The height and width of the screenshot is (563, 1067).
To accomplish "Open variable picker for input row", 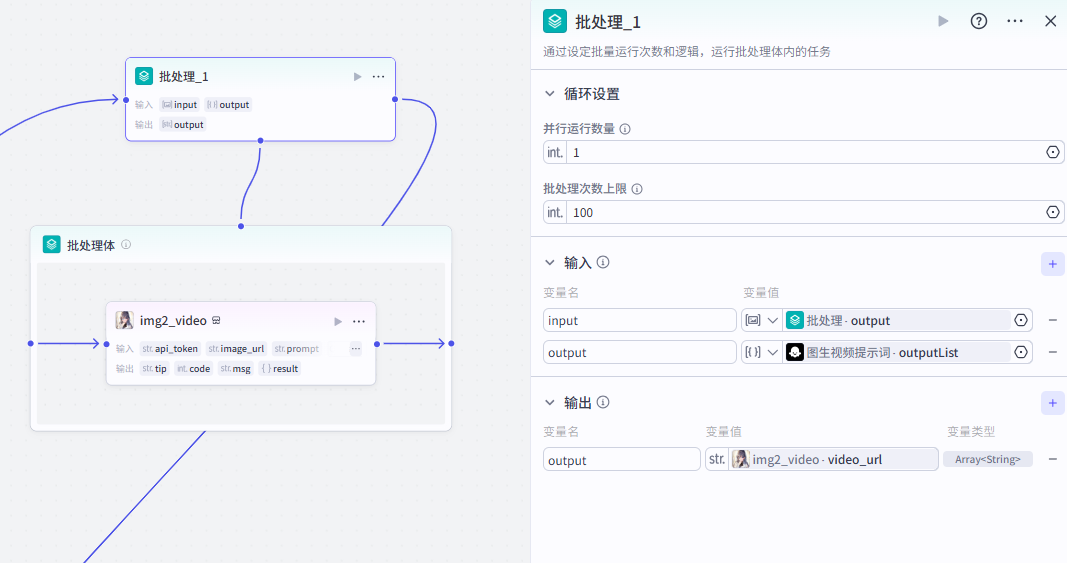I will point(1021,320).
